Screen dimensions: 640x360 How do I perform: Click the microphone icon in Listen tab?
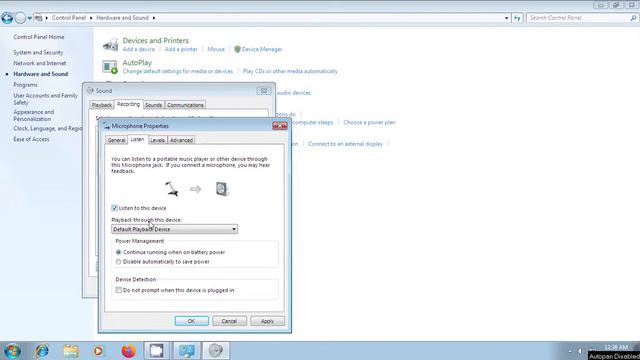[x=172, y=189]
